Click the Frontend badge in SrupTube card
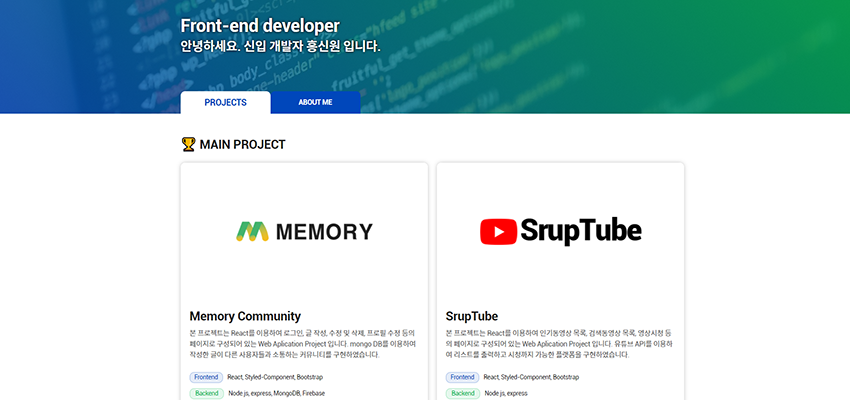Image resolution: width=850 pixels, height=400 pixels. point(462,377)
